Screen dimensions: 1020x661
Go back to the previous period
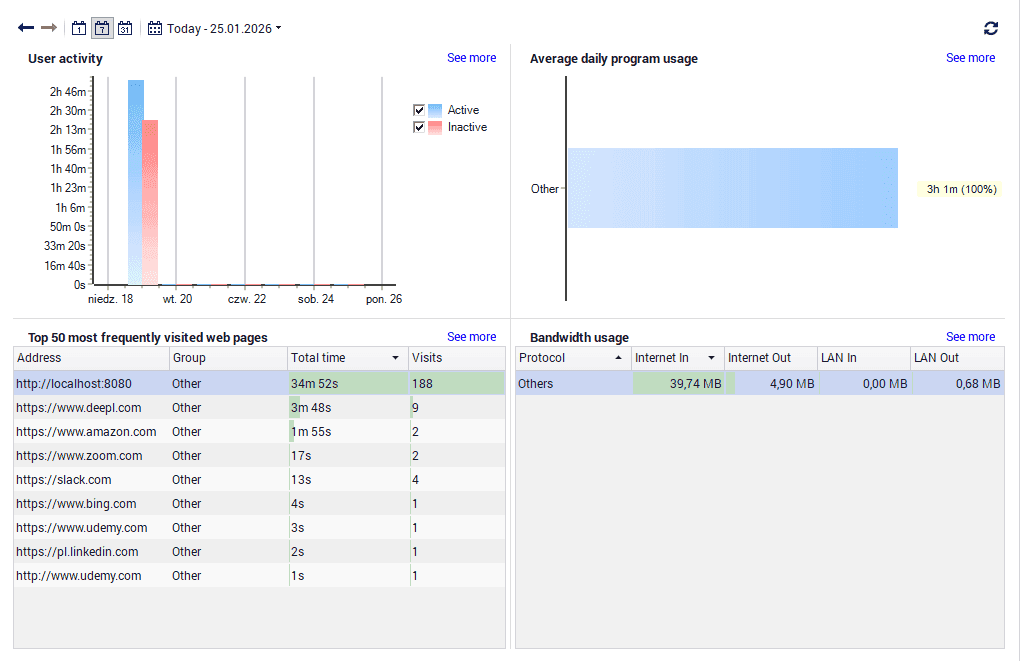(26, 28)
